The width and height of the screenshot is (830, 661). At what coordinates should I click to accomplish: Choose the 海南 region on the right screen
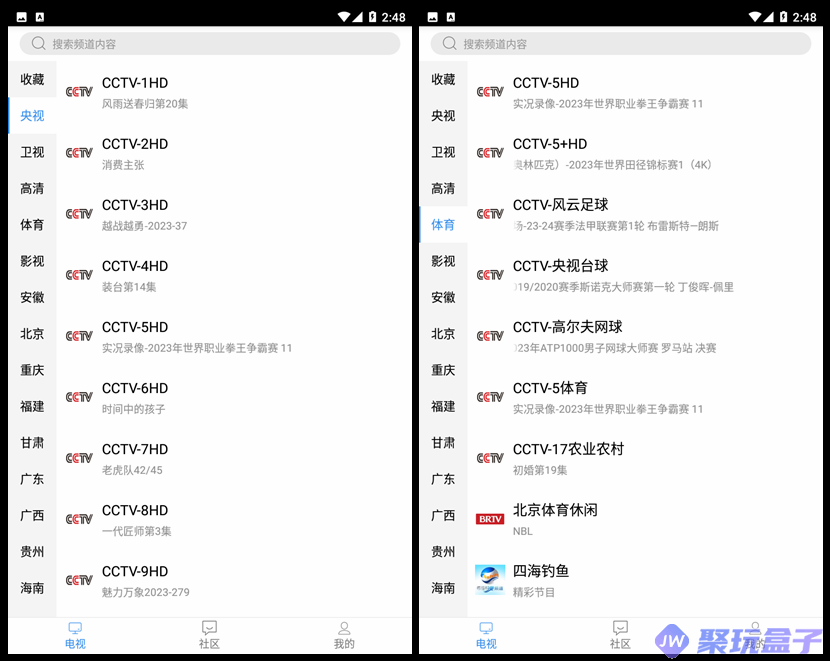[x=444, y=588]
